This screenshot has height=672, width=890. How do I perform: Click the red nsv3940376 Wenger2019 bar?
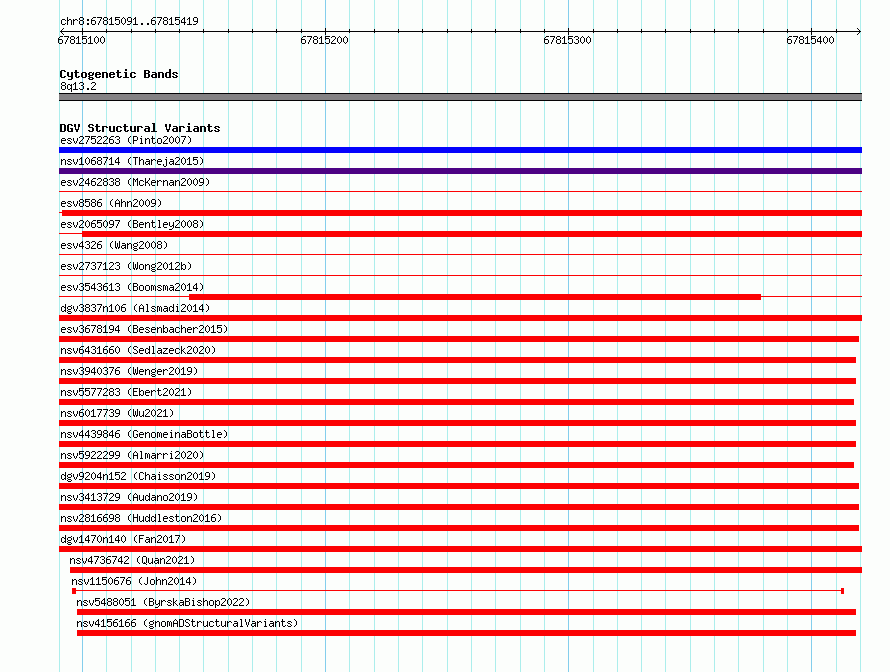(457, 381)
